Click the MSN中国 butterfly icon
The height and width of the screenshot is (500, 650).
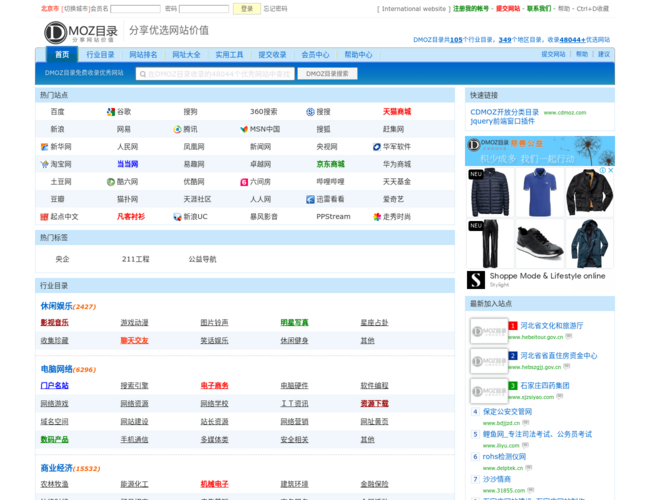tap(244, 129)
